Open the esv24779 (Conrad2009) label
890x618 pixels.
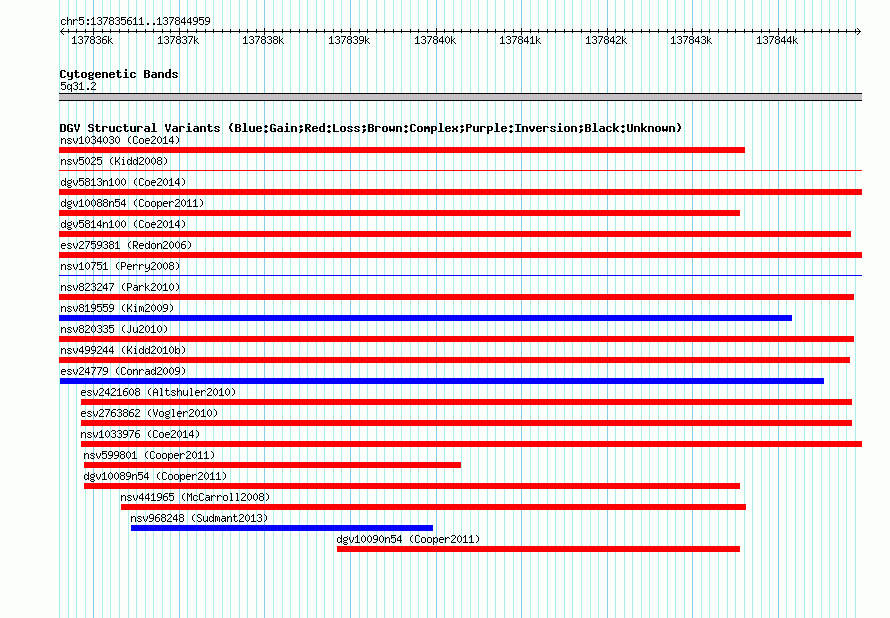[x=123, y=371]
